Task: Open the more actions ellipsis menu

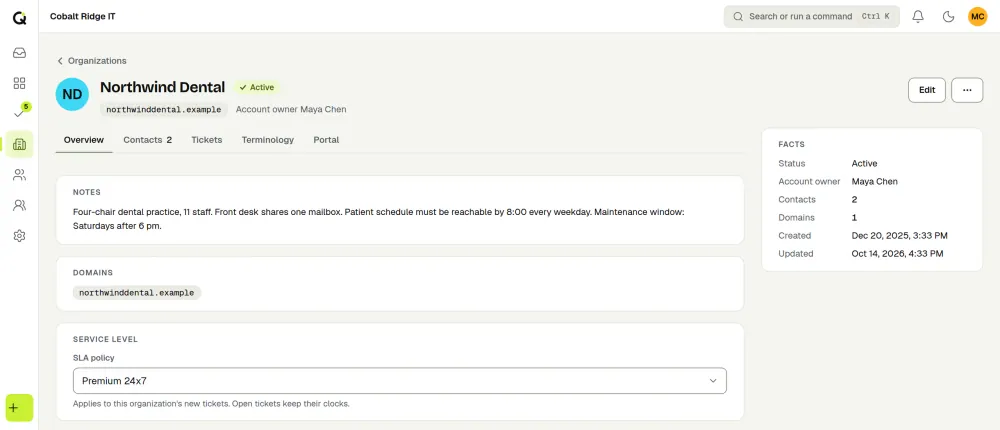Action: pos(967,90)
